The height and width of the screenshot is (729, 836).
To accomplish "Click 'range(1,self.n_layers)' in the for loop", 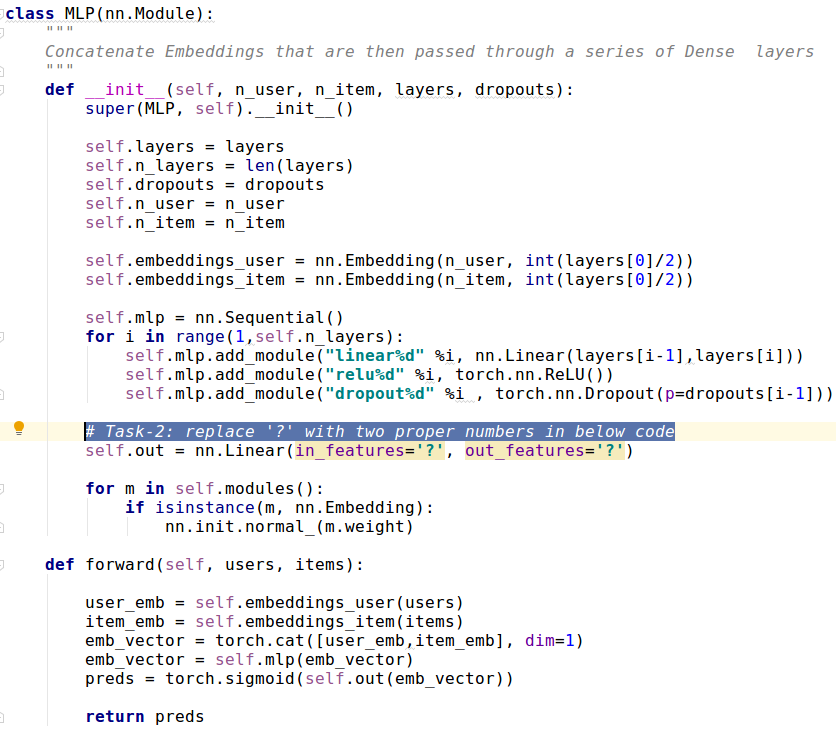I will (284, 337).
